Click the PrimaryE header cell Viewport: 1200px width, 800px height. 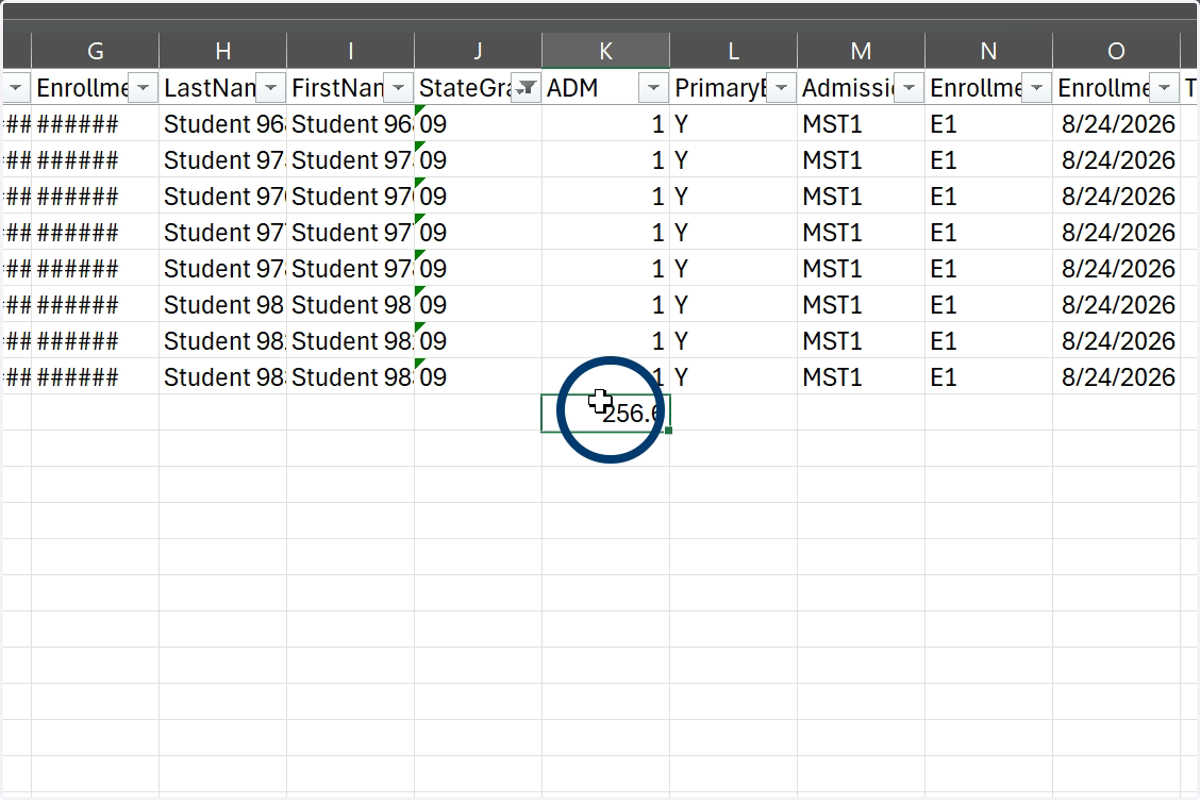734,88
